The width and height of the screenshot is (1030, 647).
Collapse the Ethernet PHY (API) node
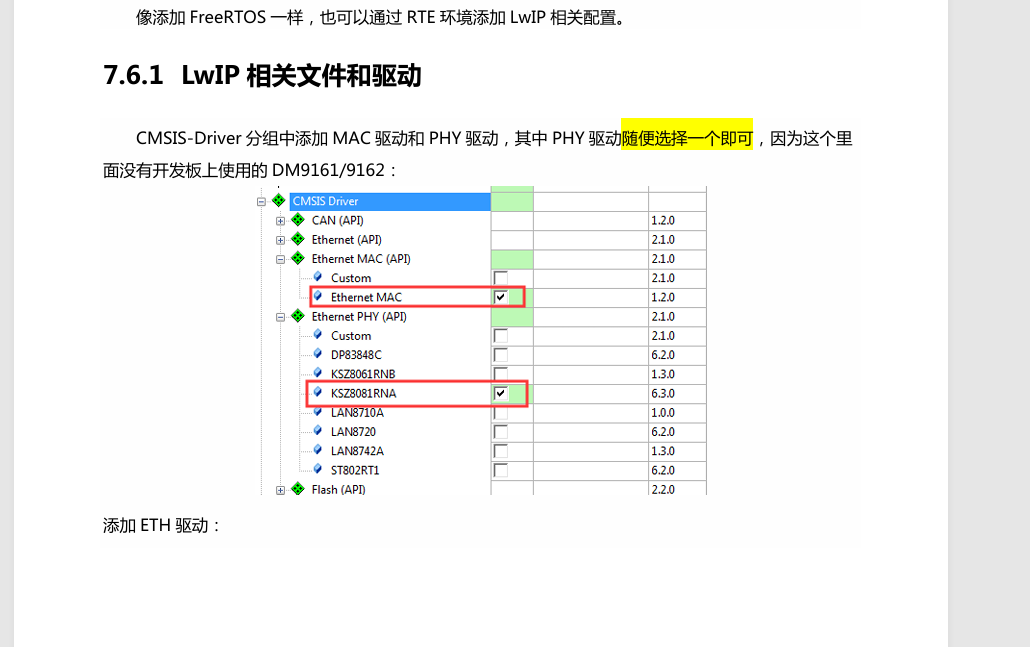(x=281, y=317)
